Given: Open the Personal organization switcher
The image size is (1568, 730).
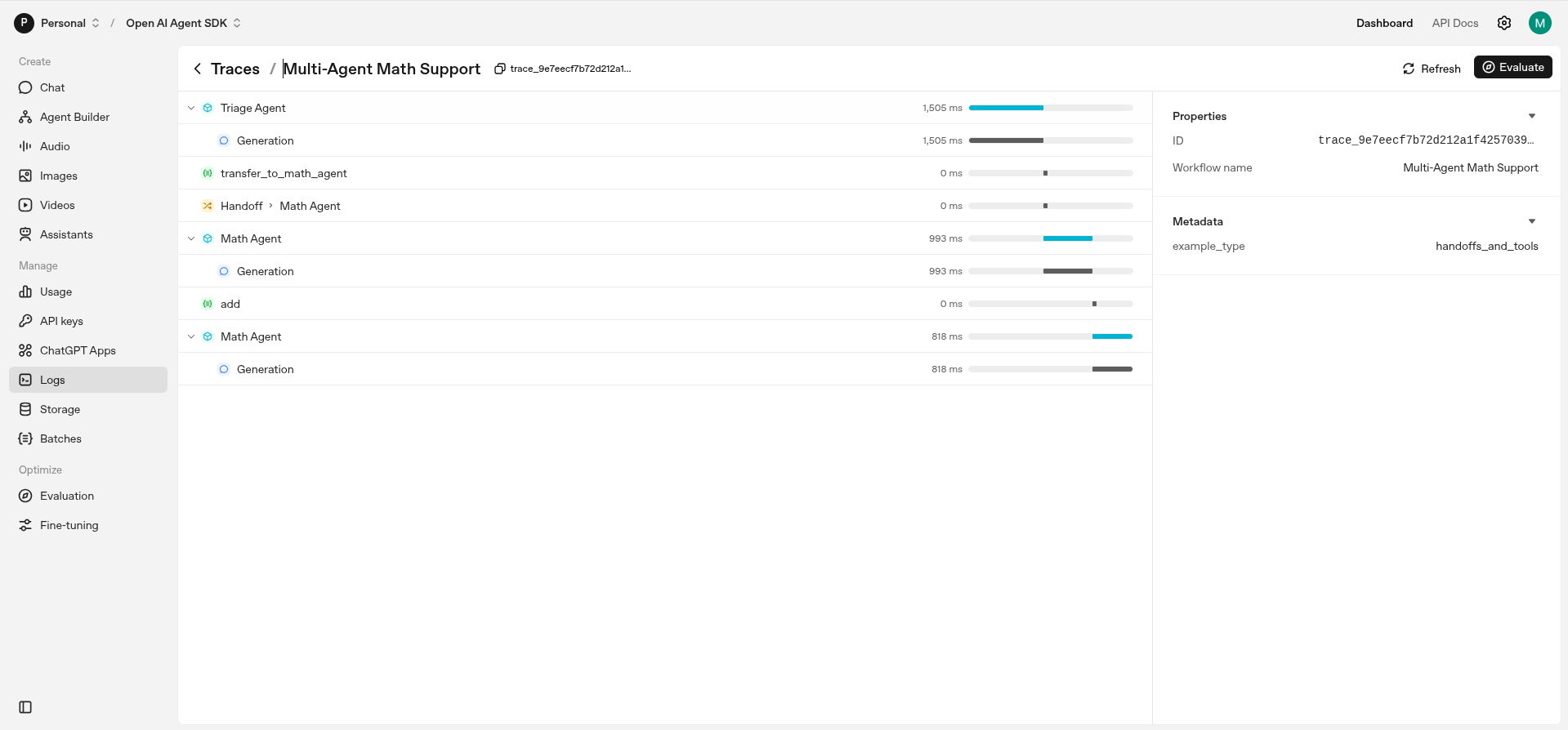Looking at the screenshot, I should pyautogui.click(x=70, y=23).
